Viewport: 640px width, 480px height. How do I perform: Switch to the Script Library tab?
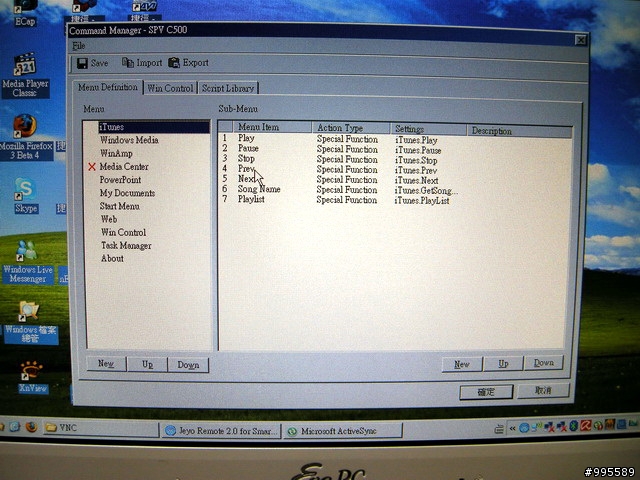tap(228, 88)
